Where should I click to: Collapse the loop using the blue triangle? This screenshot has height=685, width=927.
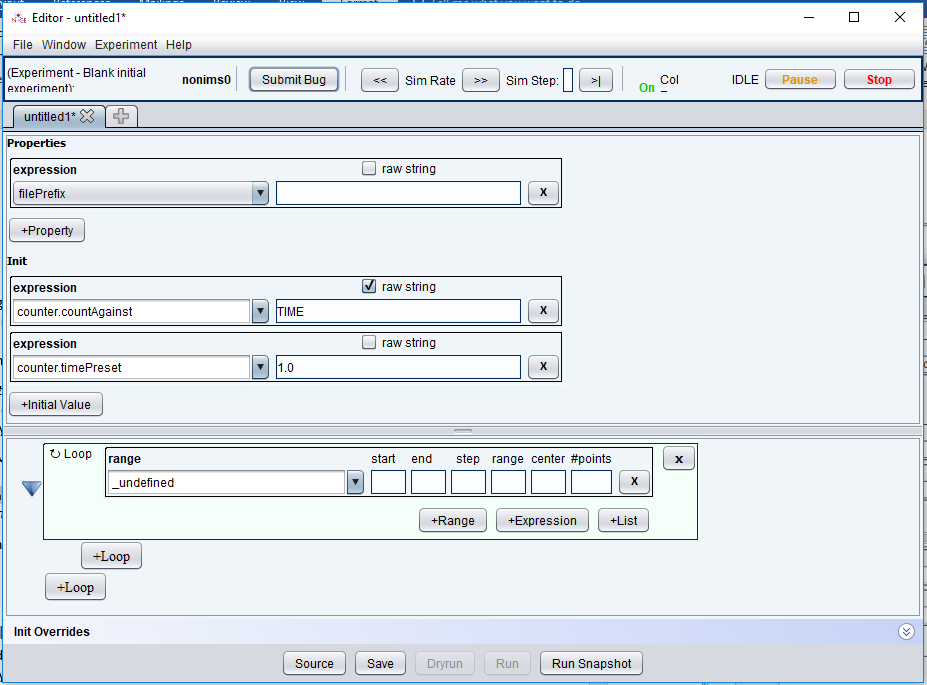[32, 488]
